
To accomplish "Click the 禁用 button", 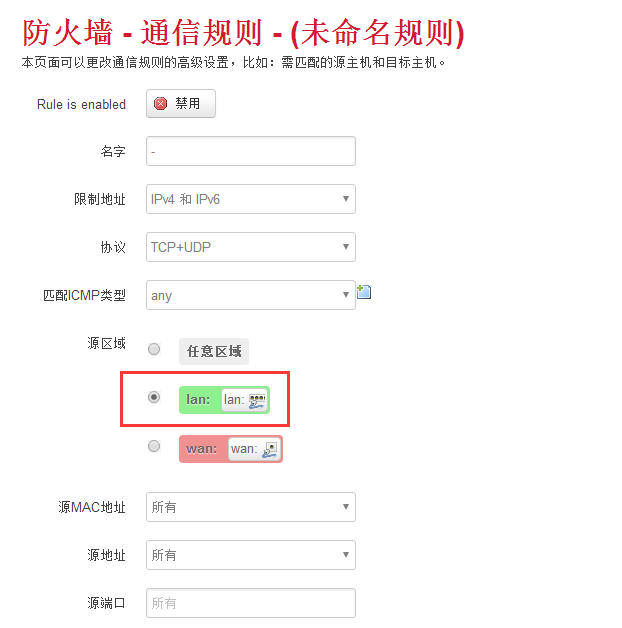I will [180, 104].
